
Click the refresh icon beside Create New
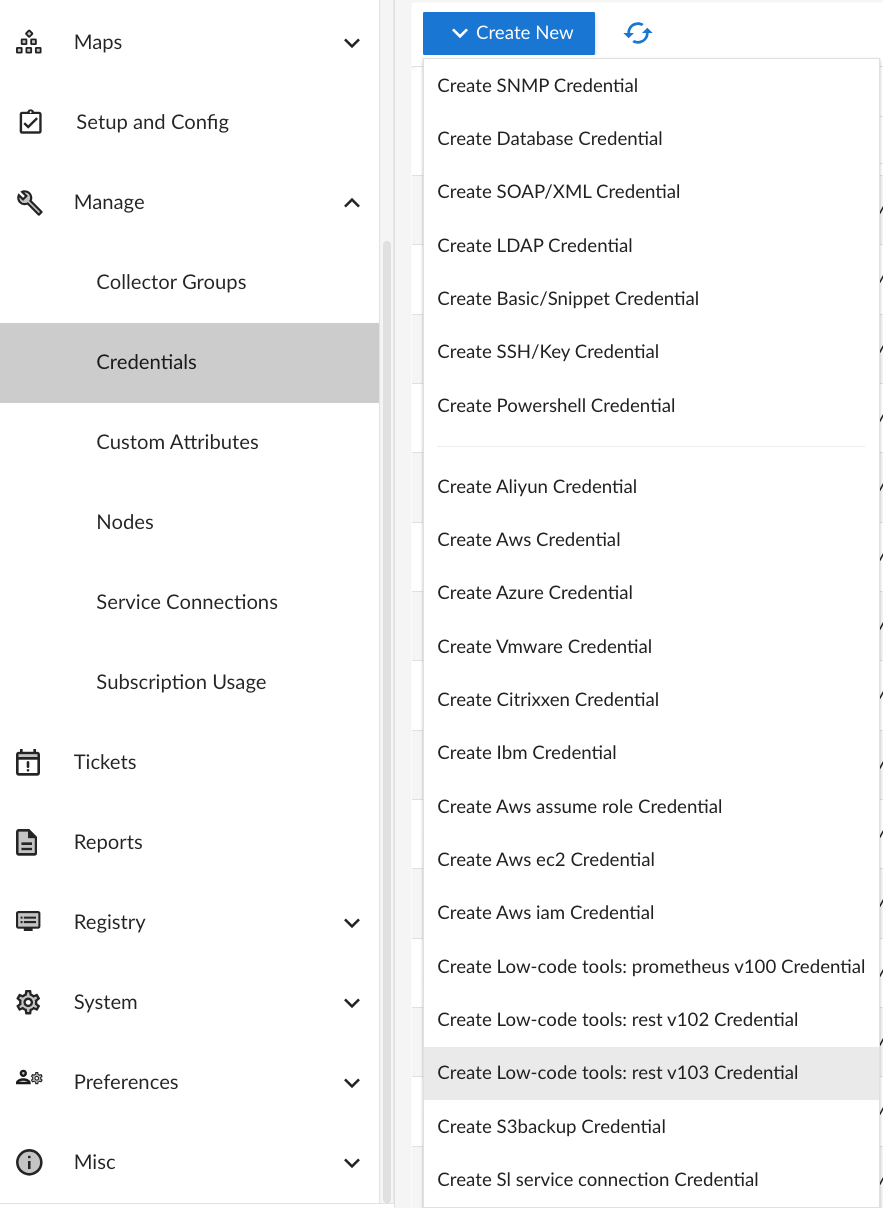[638, 33]
